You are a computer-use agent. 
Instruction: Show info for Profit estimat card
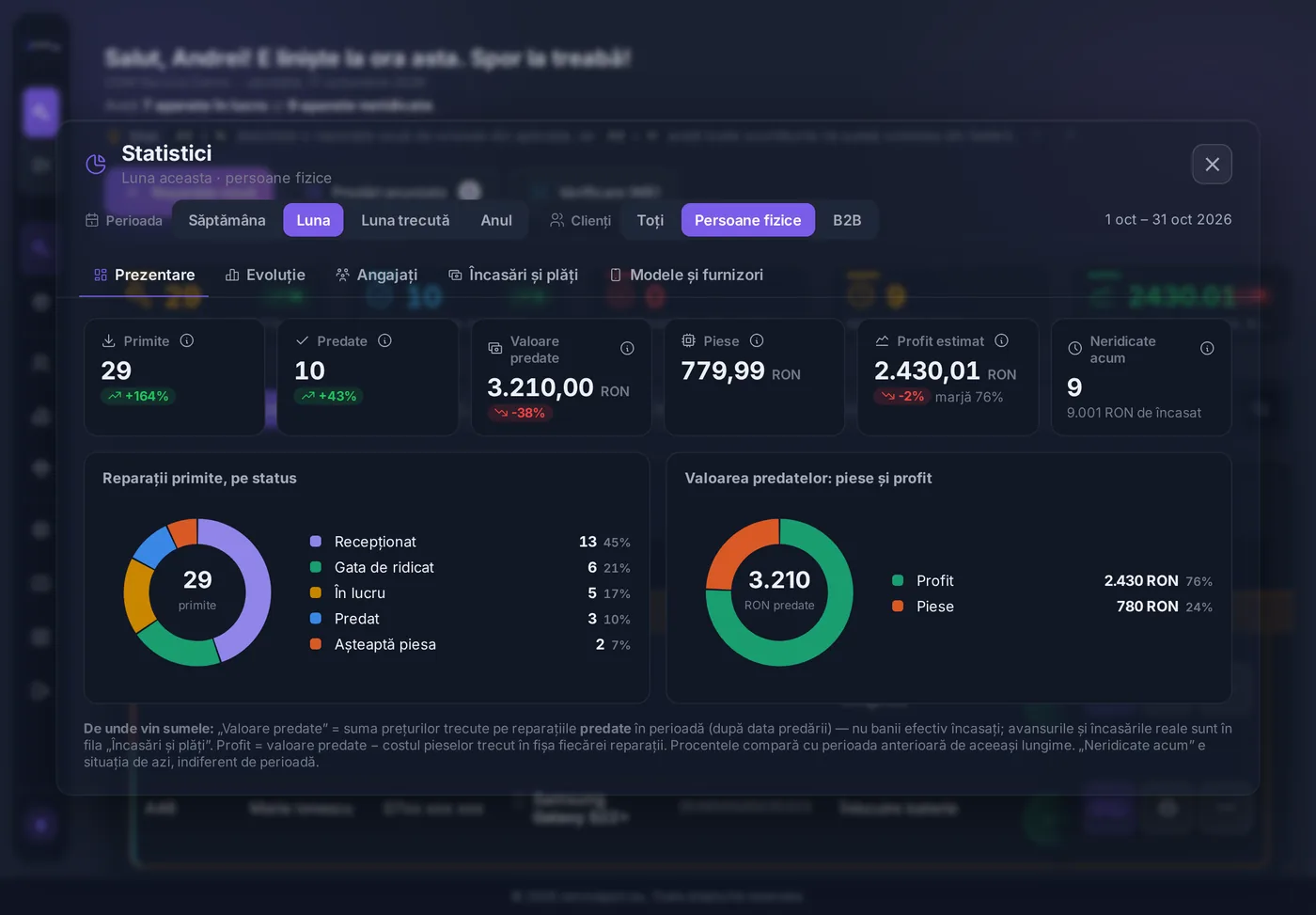point(1001,340)
